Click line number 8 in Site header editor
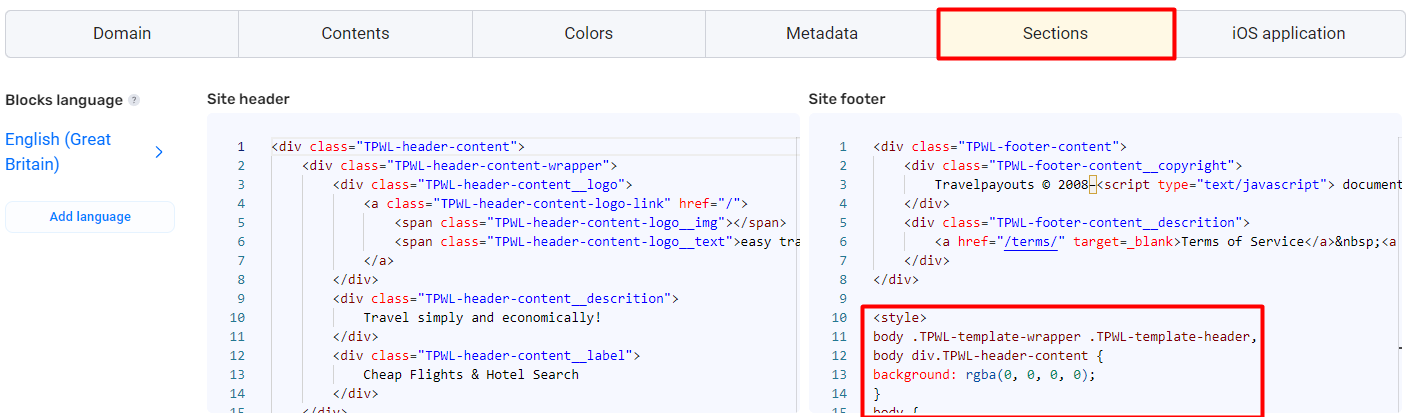 click(241, 279)
